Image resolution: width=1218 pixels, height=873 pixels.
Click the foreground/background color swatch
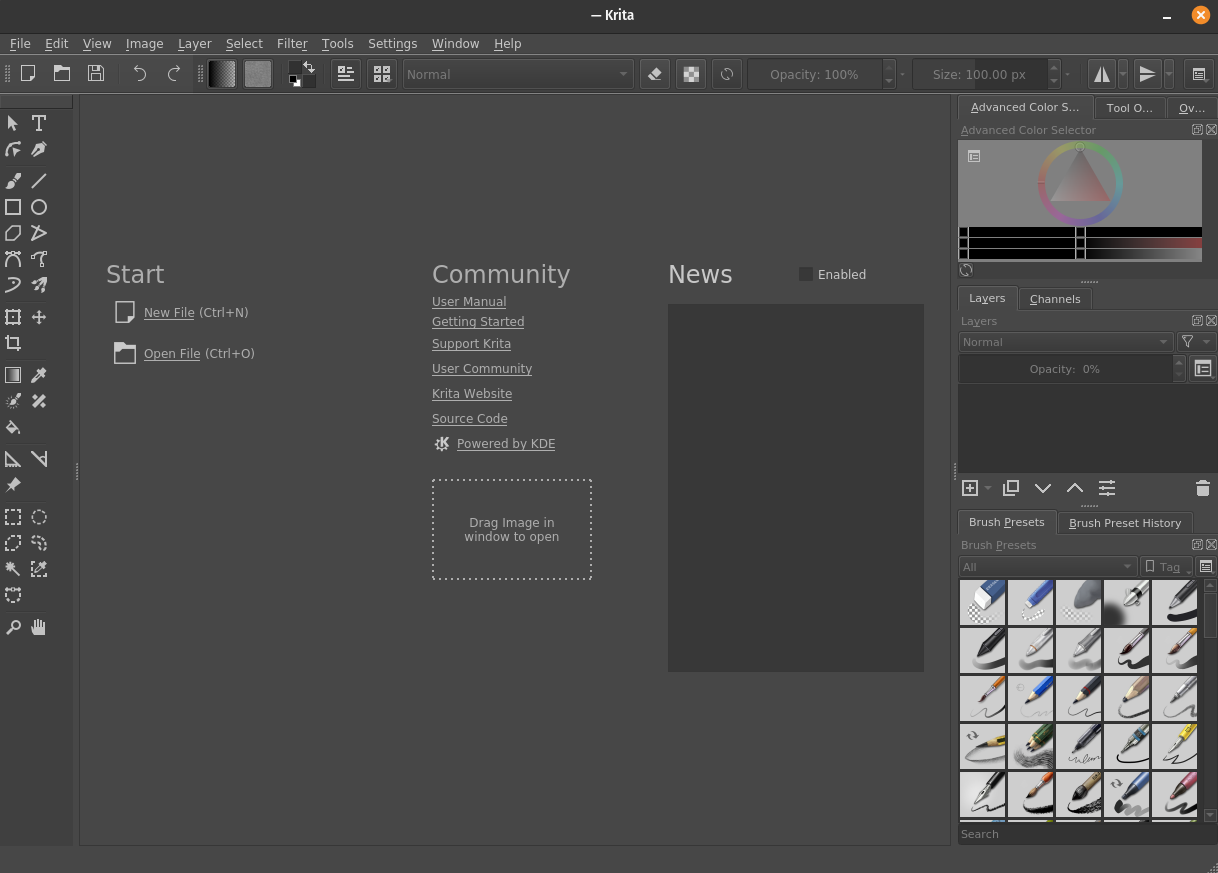click(301, 74)
